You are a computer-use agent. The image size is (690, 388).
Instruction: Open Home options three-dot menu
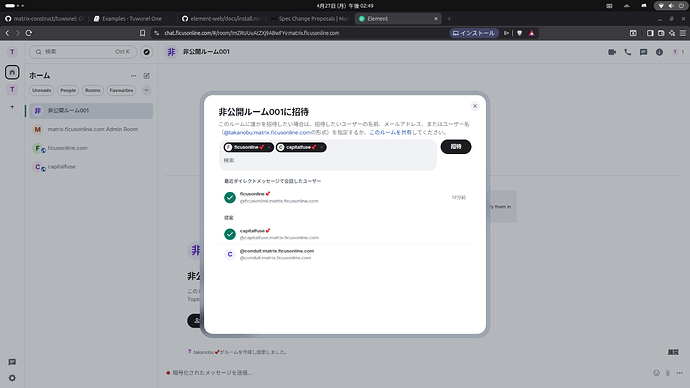point(133,76)
